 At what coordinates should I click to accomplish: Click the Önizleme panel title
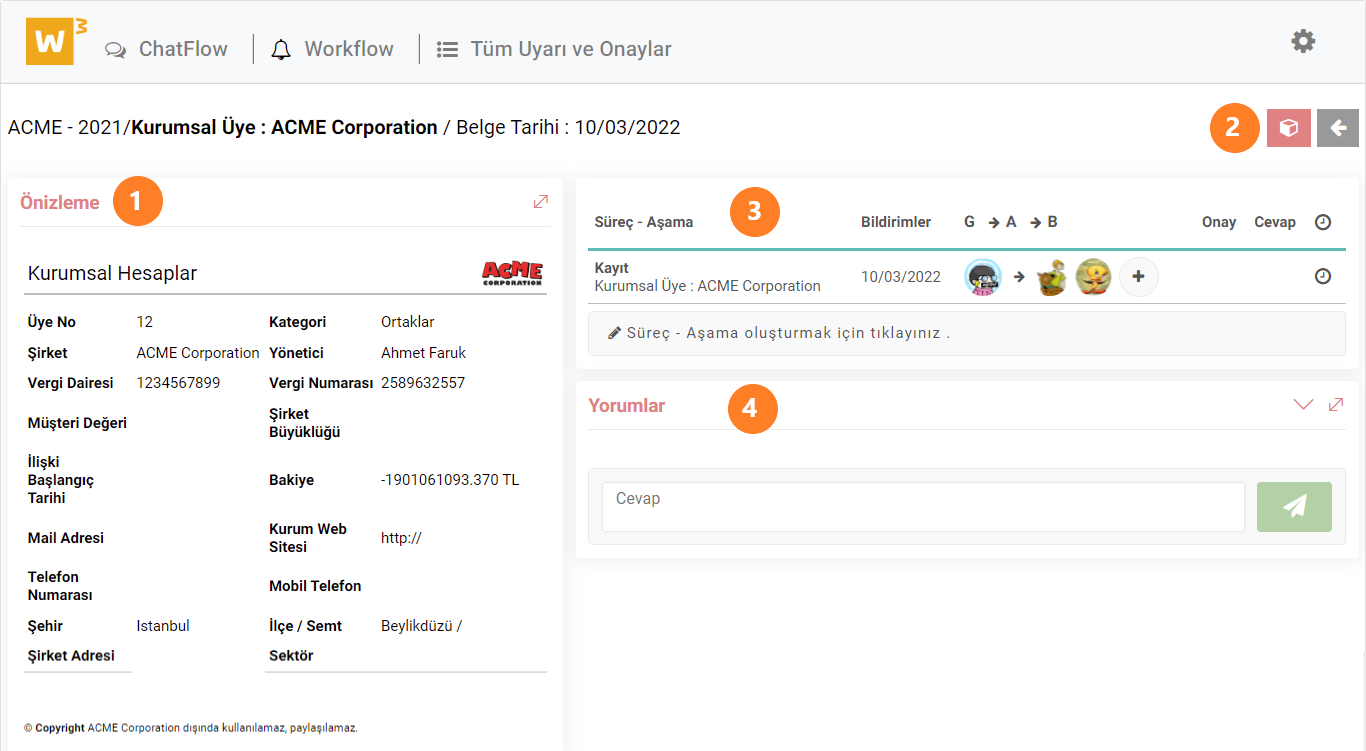pyautogui.click(x=60, y=203)
